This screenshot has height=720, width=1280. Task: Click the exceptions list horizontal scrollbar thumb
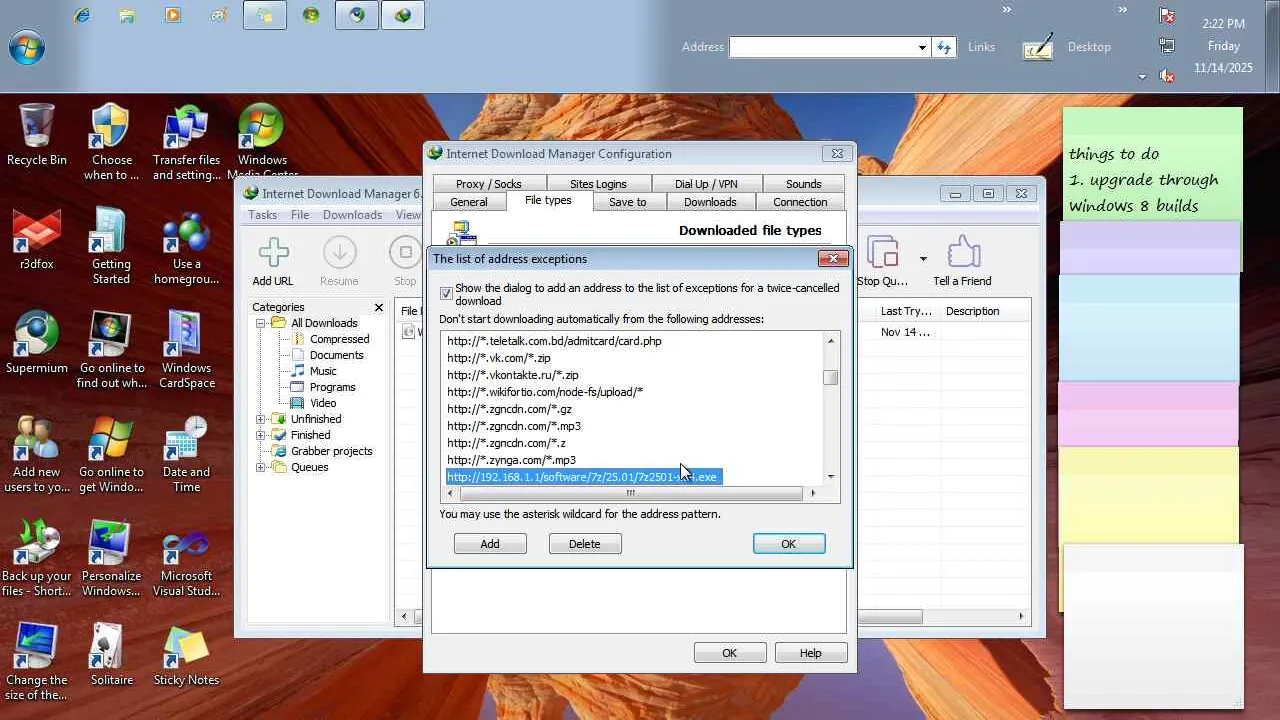point(631,493)
